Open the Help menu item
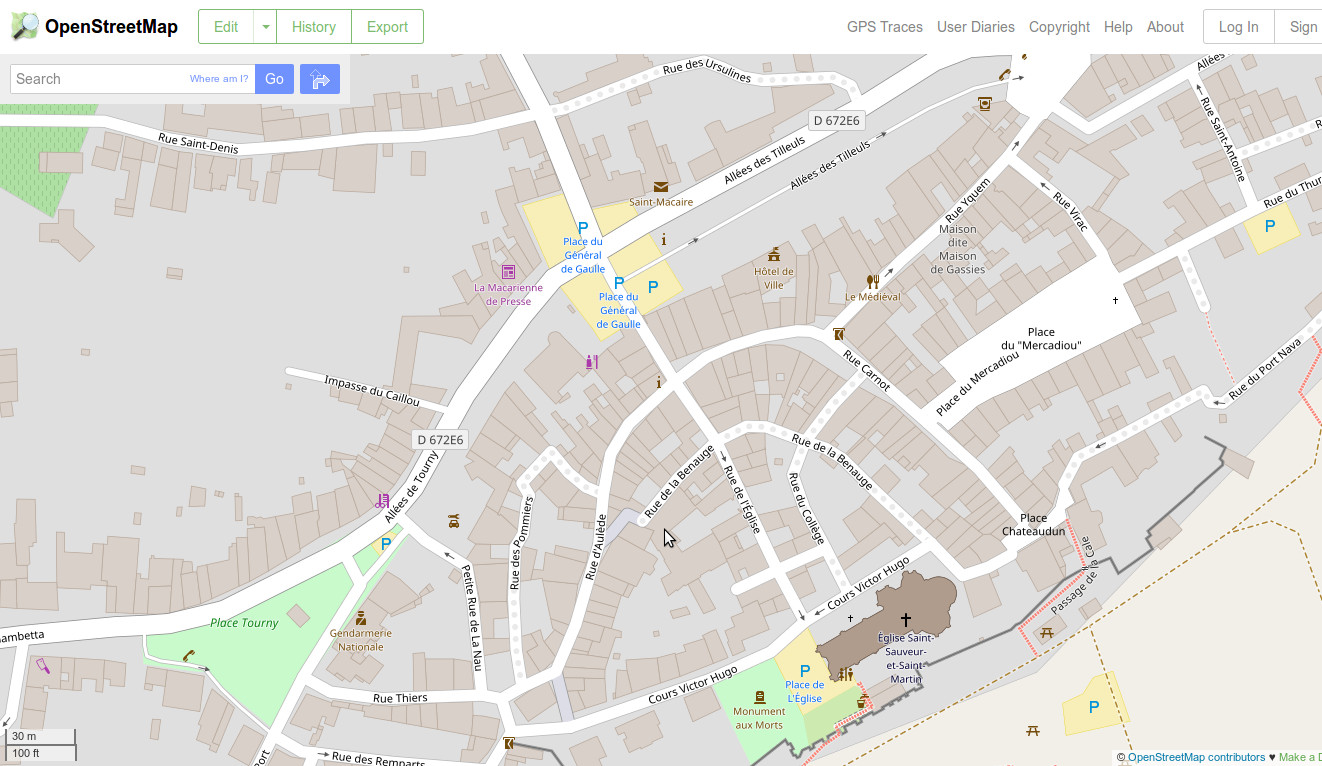 point(1118,27)
